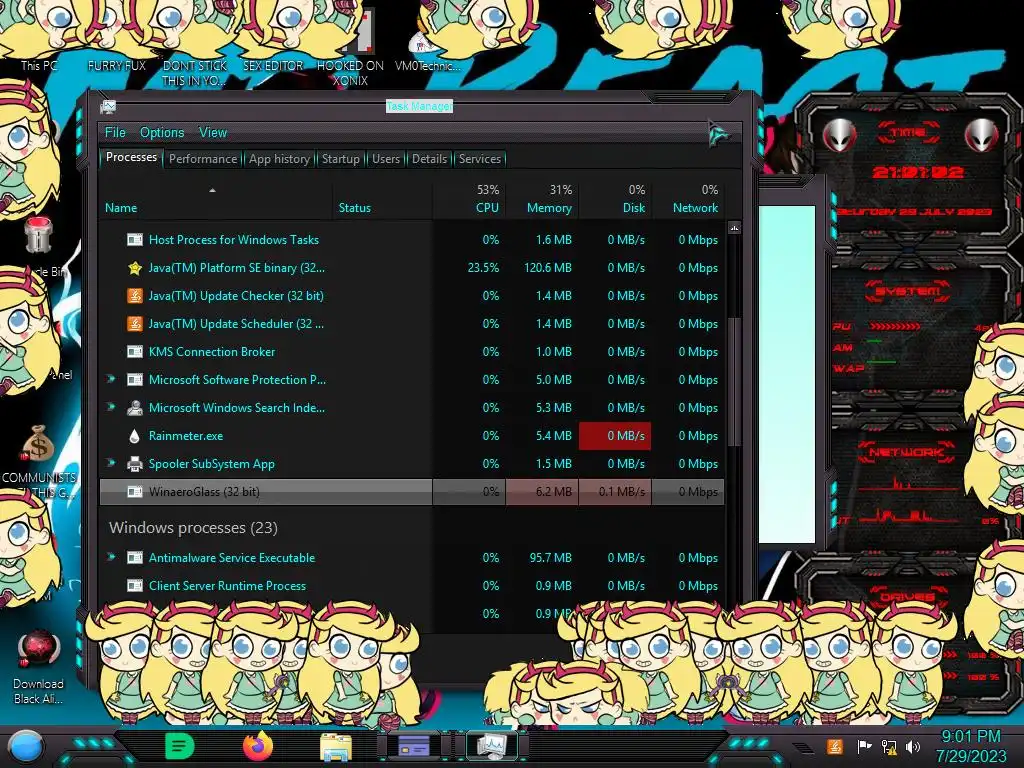Click the Host Process for Windows Tasks icon
The width and height of the screenshot is (1024, 768).
135,240
